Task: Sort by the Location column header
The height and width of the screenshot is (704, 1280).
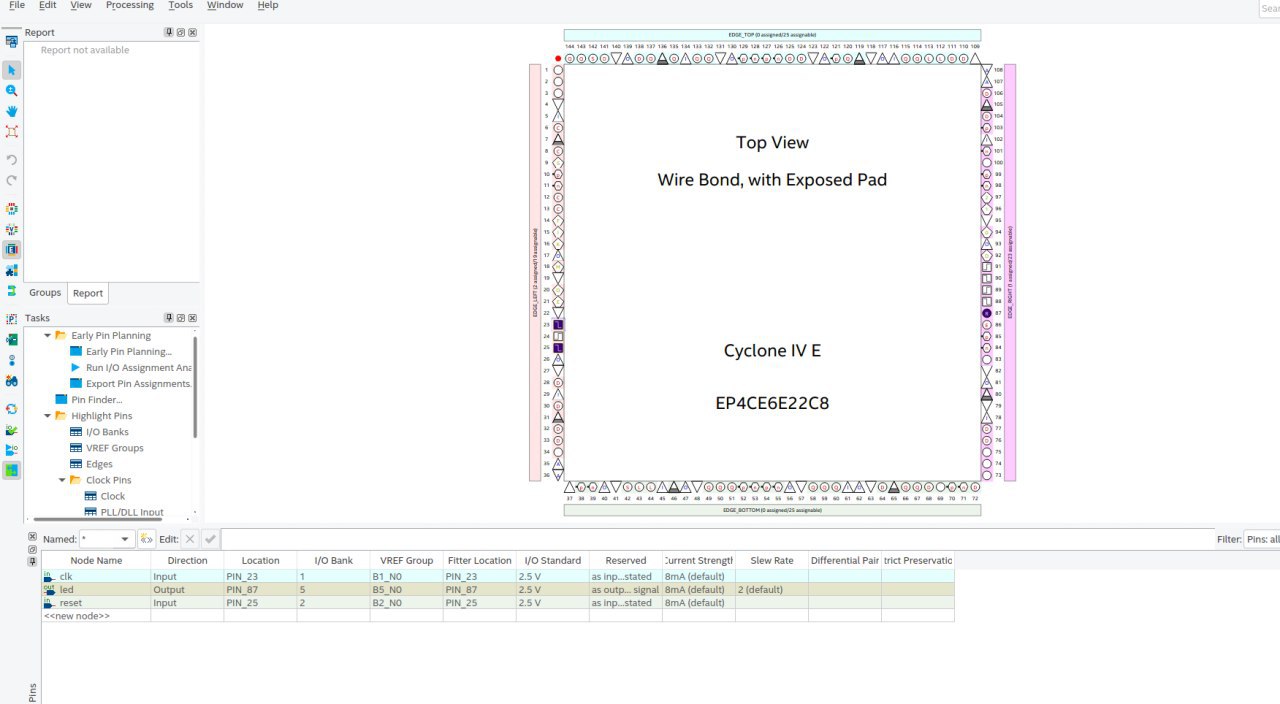Action: coord(260,561)
